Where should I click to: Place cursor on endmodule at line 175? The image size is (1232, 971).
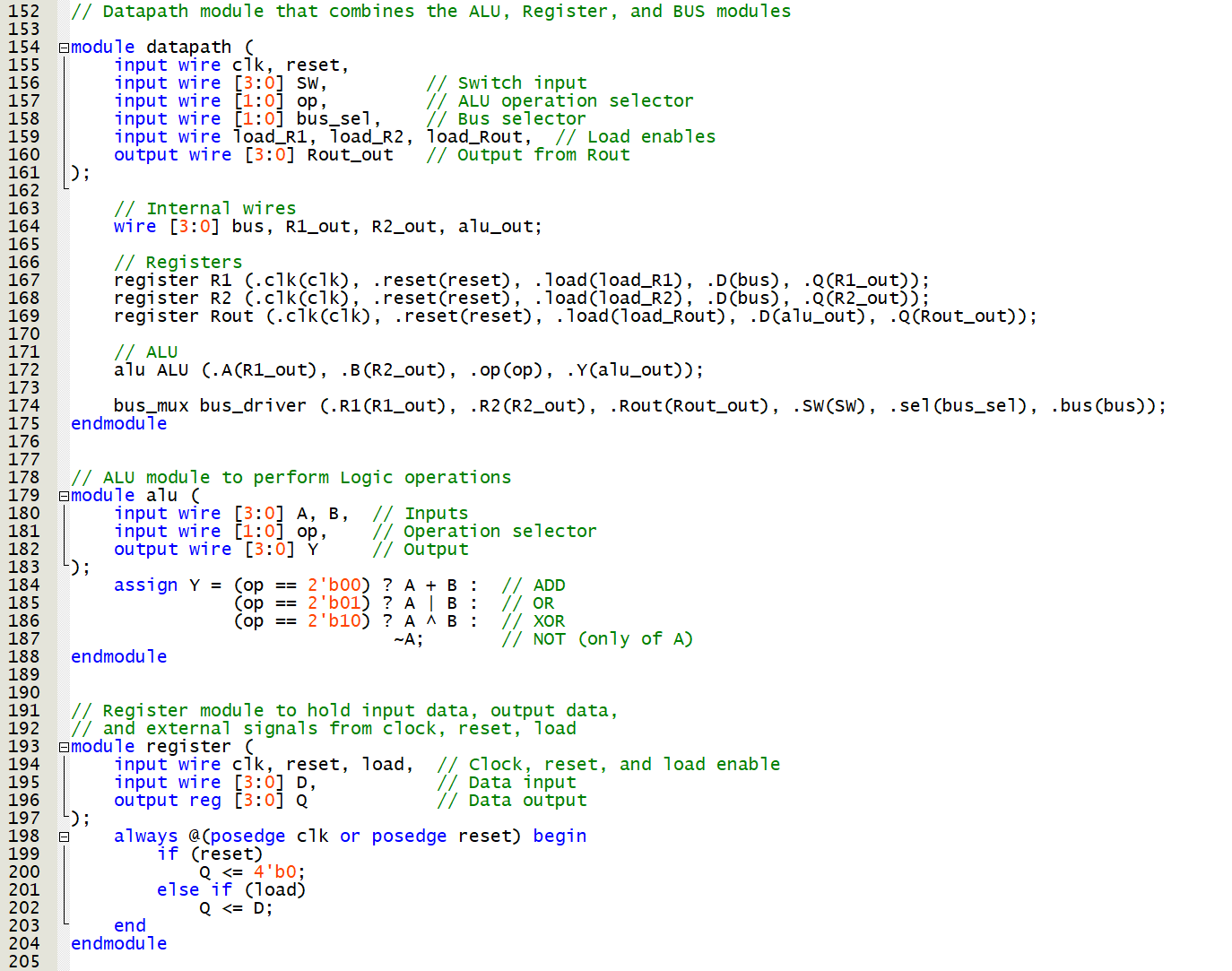[118, 424]
